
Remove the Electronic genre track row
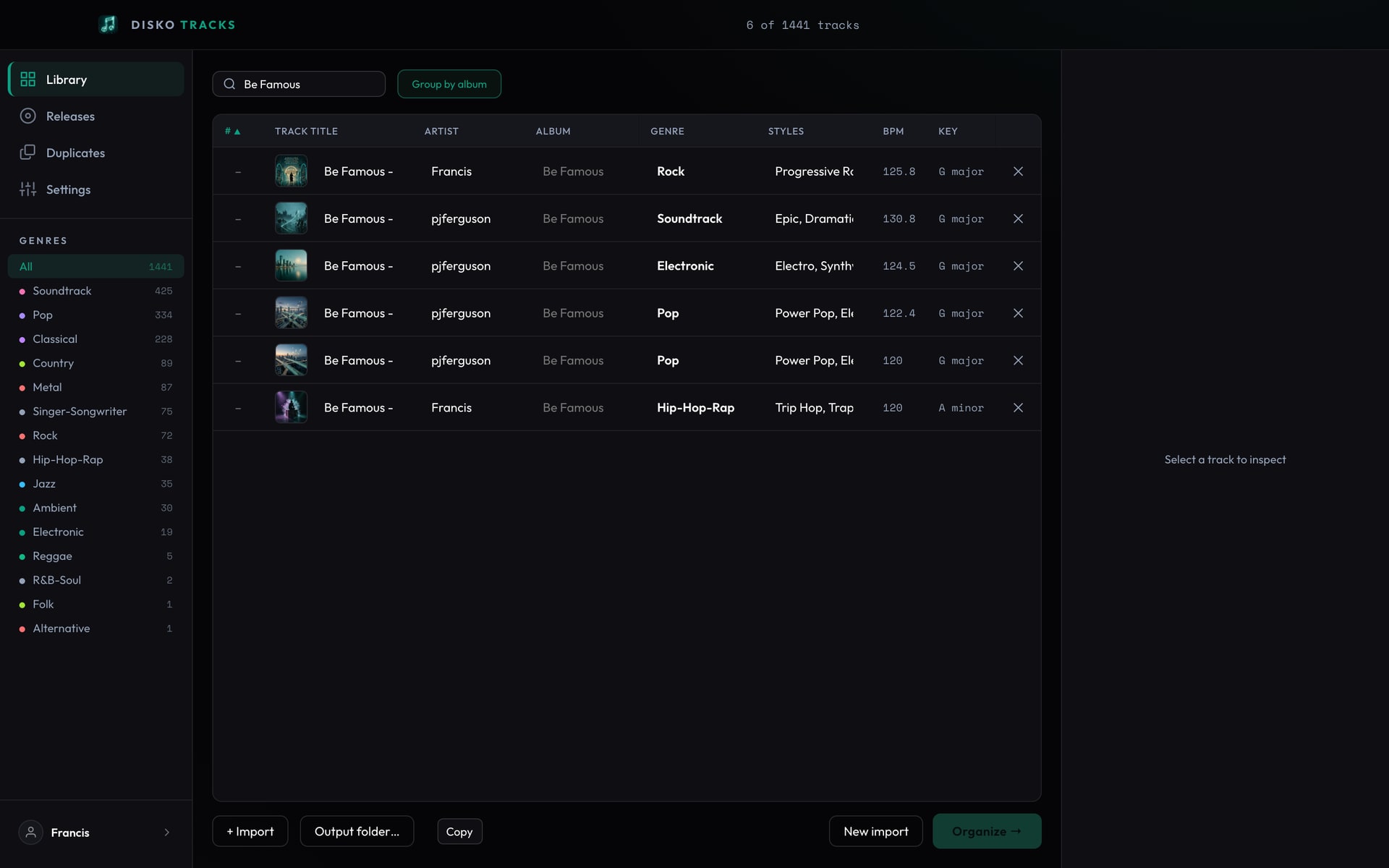click(x=1018, y=265)
